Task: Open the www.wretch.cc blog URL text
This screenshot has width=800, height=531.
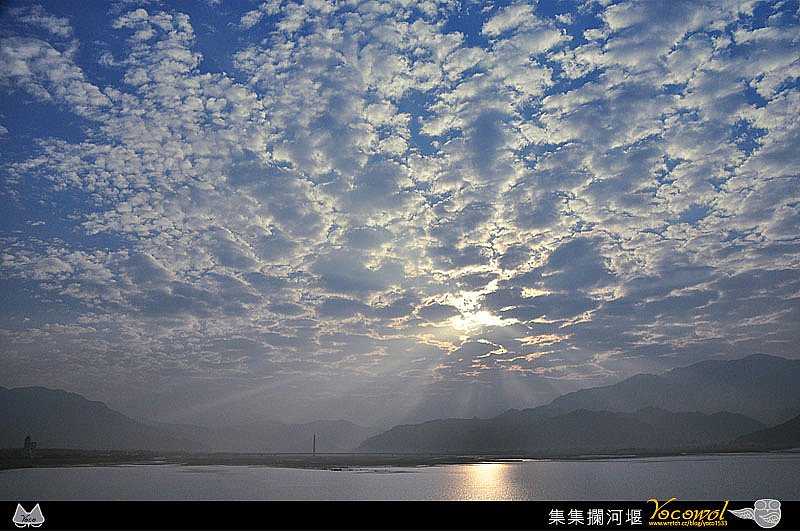Action: tap(687, 523)
